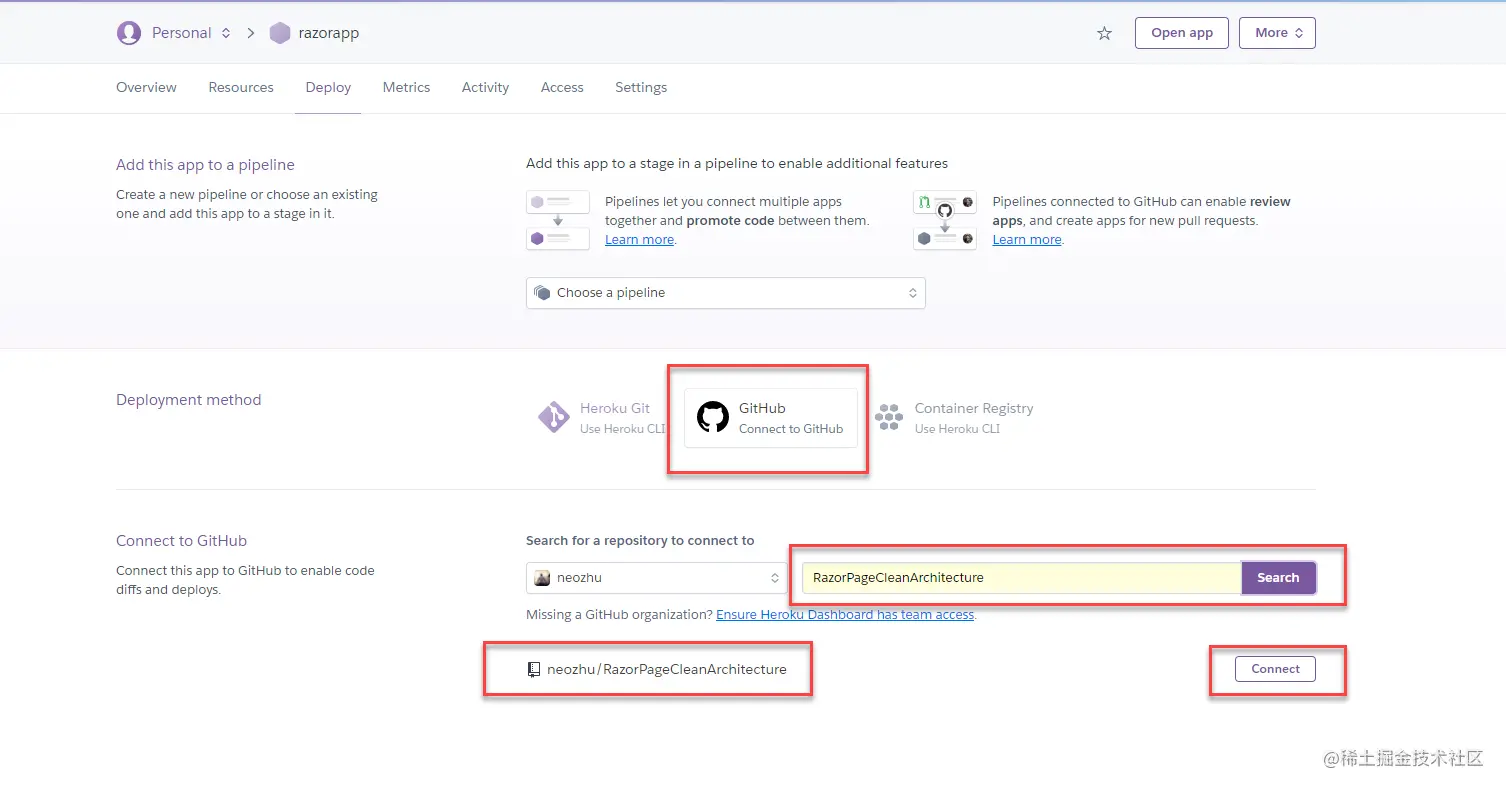Open the neozhu organization dropdown
Viewport: 1506px width, 791px height.
[657, 578]
